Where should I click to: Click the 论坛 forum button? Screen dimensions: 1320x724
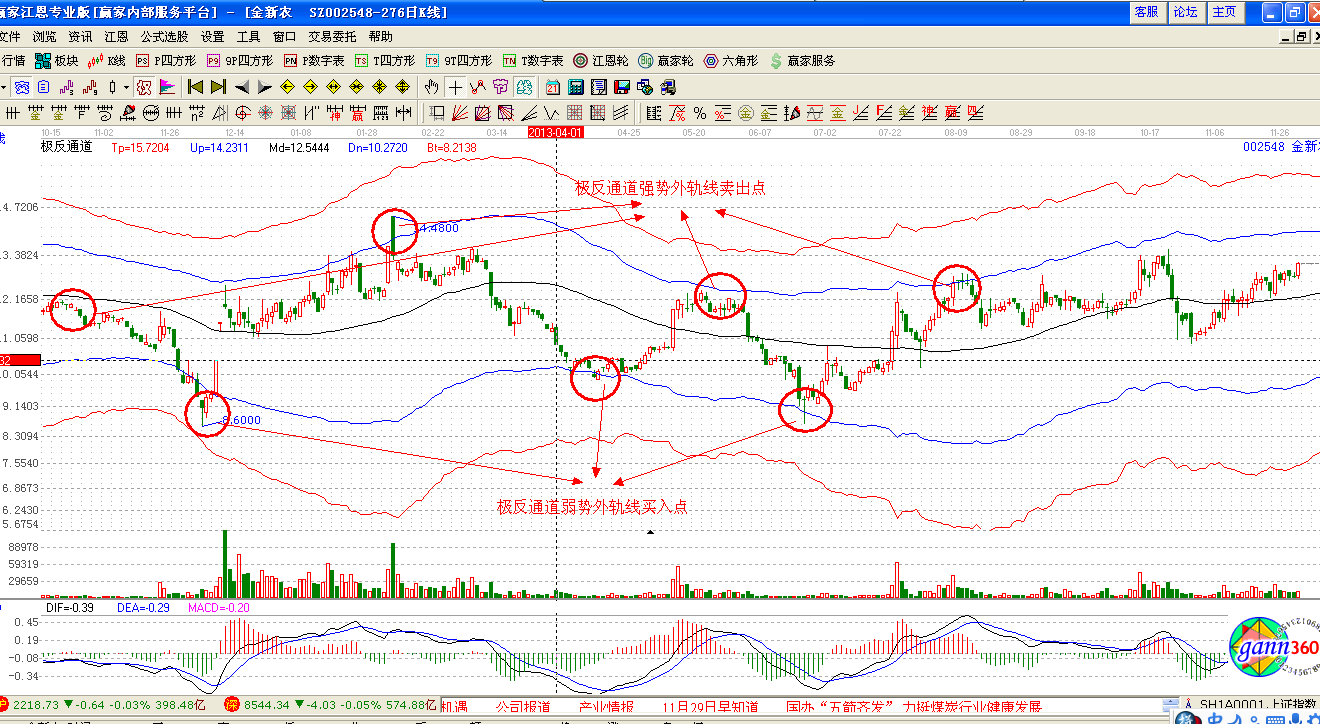[x=1185, y=12]
